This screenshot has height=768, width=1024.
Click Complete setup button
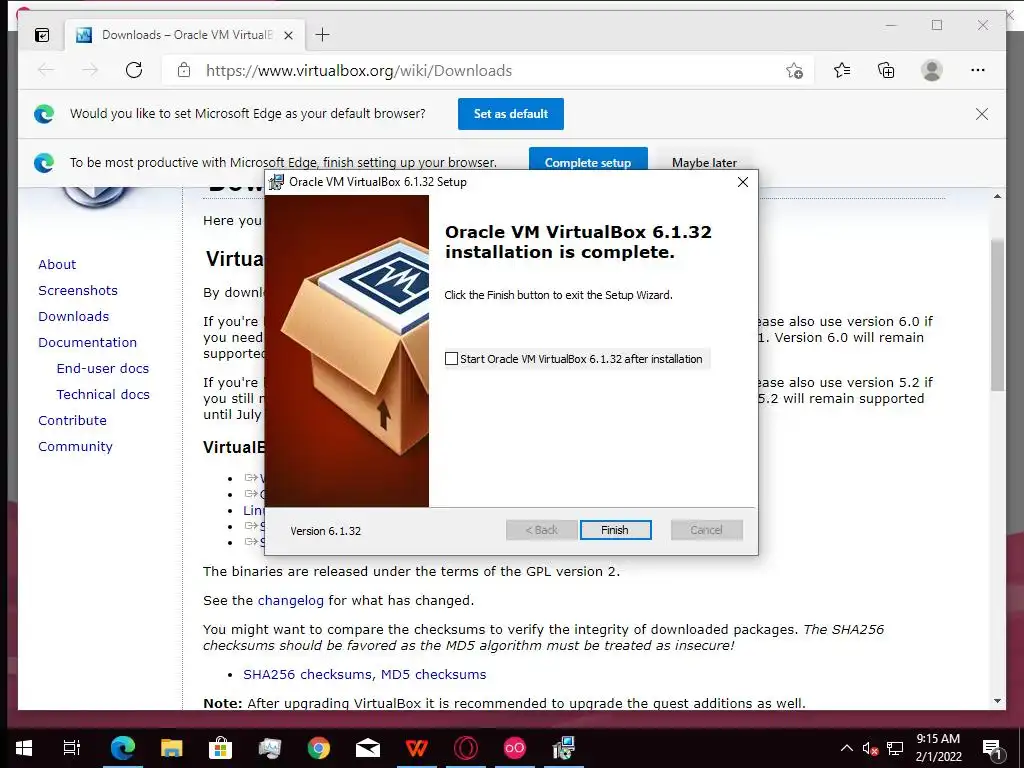tap(588, 161)
